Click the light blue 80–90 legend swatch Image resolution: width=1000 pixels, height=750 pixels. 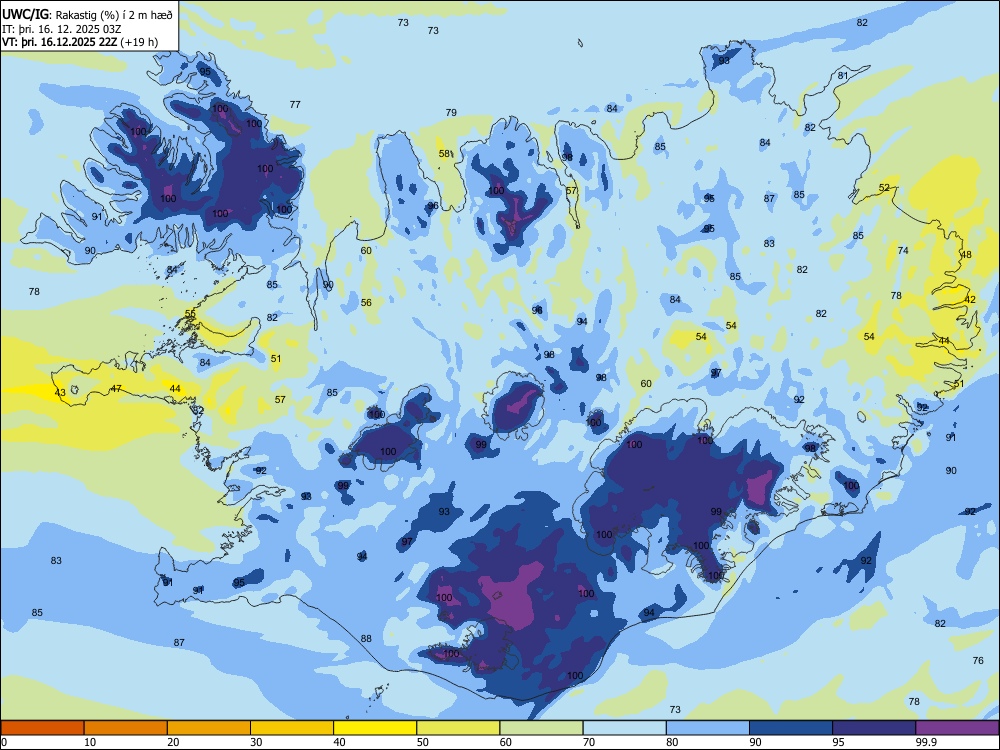pyautogui.click(x=708, y=728)
